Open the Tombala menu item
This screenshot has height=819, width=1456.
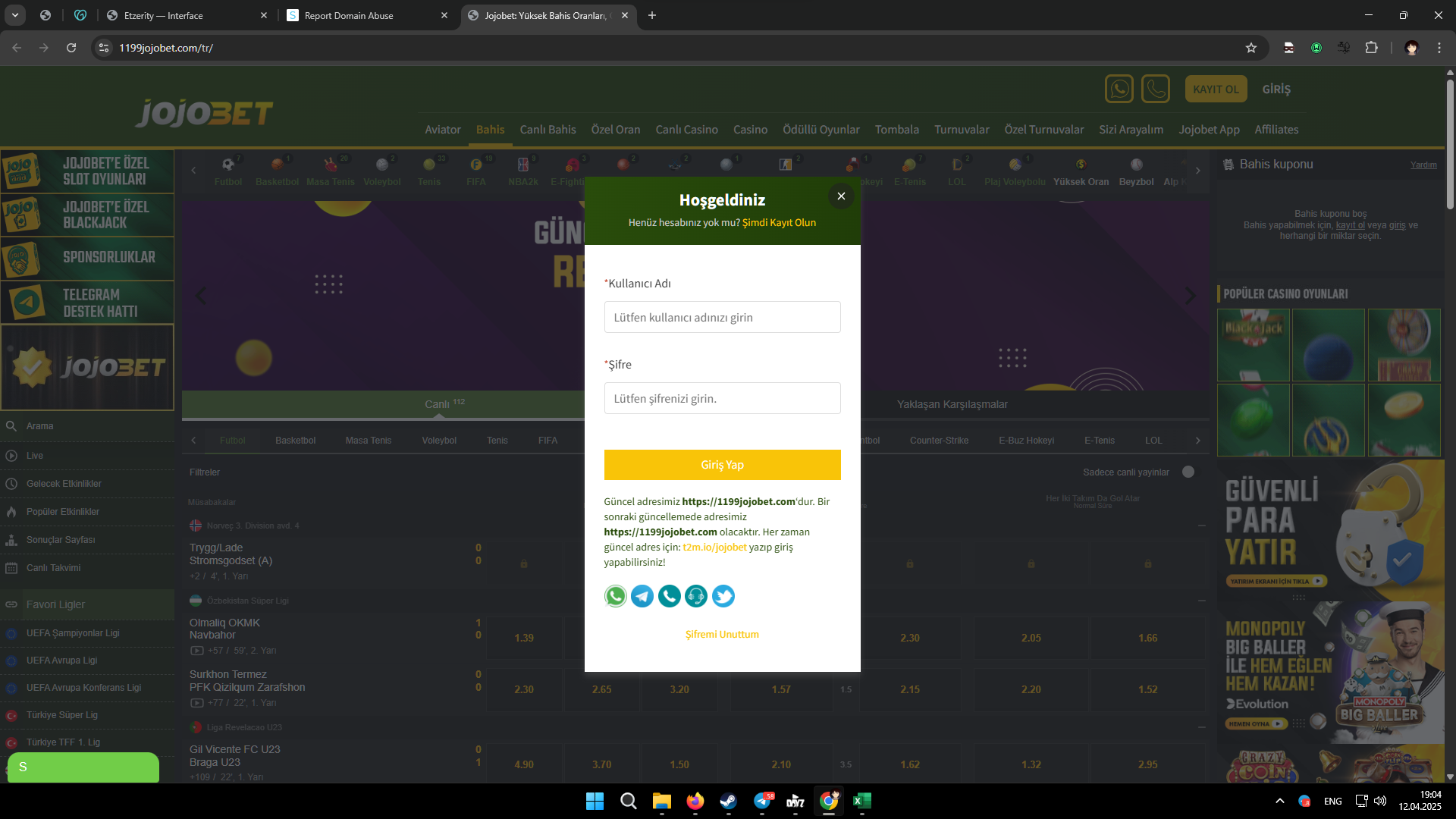coord(897,130)
